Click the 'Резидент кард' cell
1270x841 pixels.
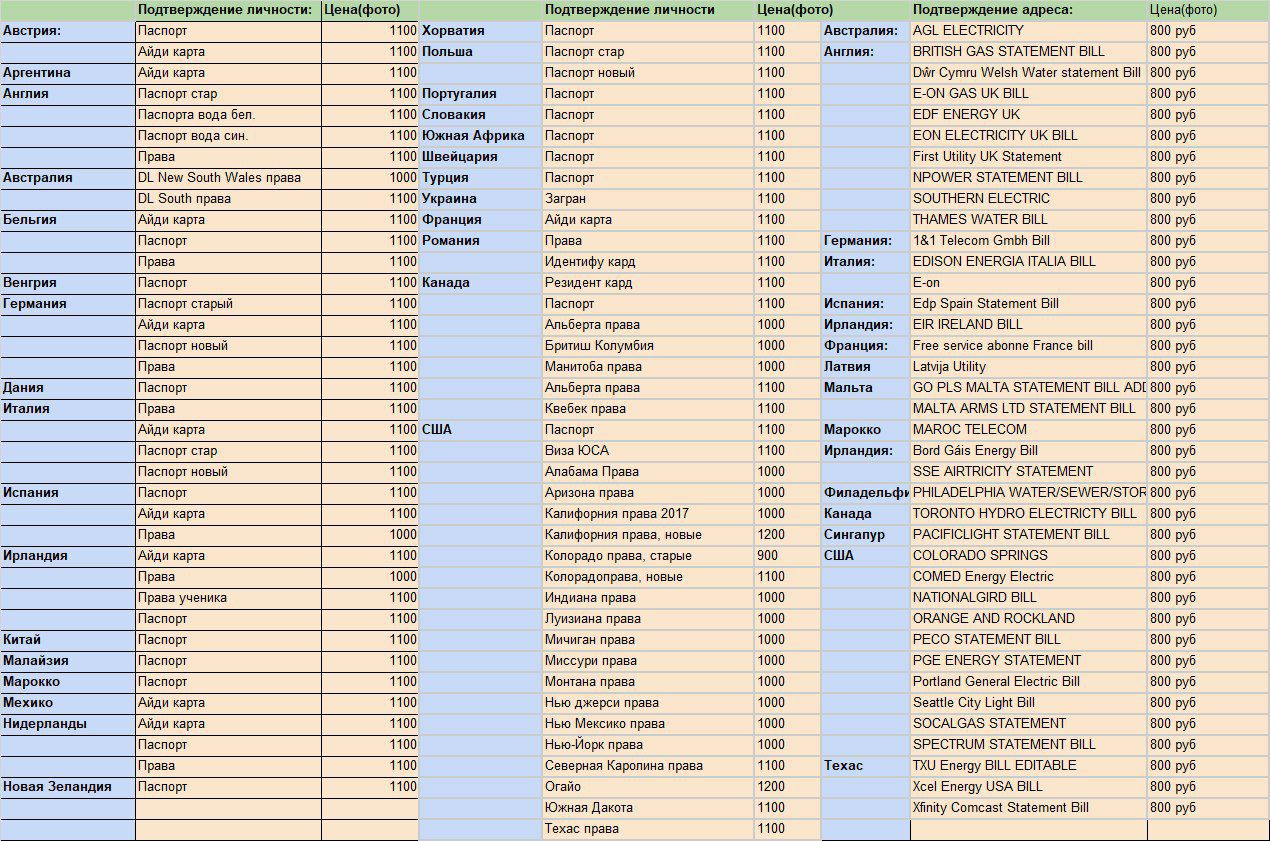pyautogui.click(x=648, y=283)
